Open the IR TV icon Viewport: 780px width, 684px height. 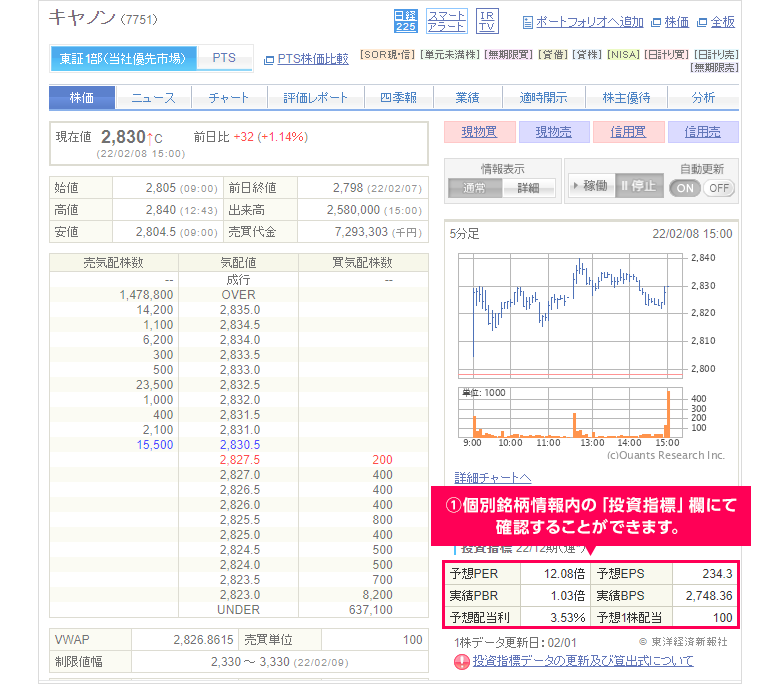(x=487, y=21)
